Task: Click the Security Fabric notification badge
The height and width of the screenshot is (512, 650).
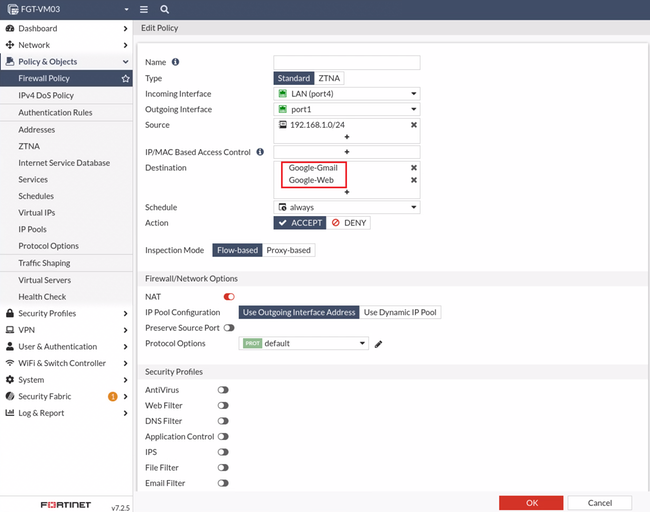Action: point(112,397)
